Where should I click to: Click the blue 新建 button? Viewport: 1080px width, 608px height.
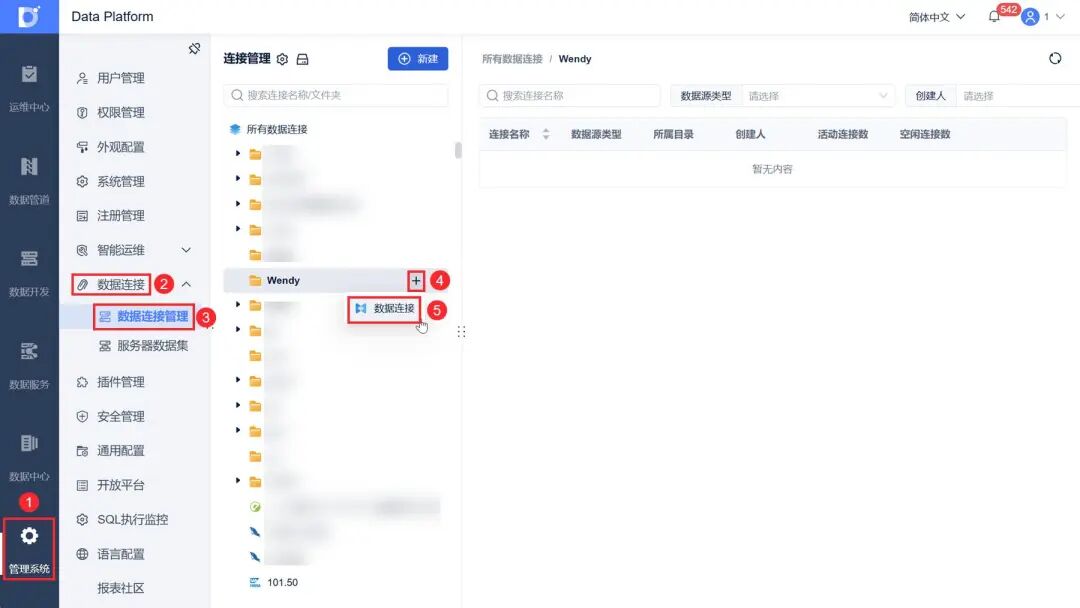tap(418, 59)
